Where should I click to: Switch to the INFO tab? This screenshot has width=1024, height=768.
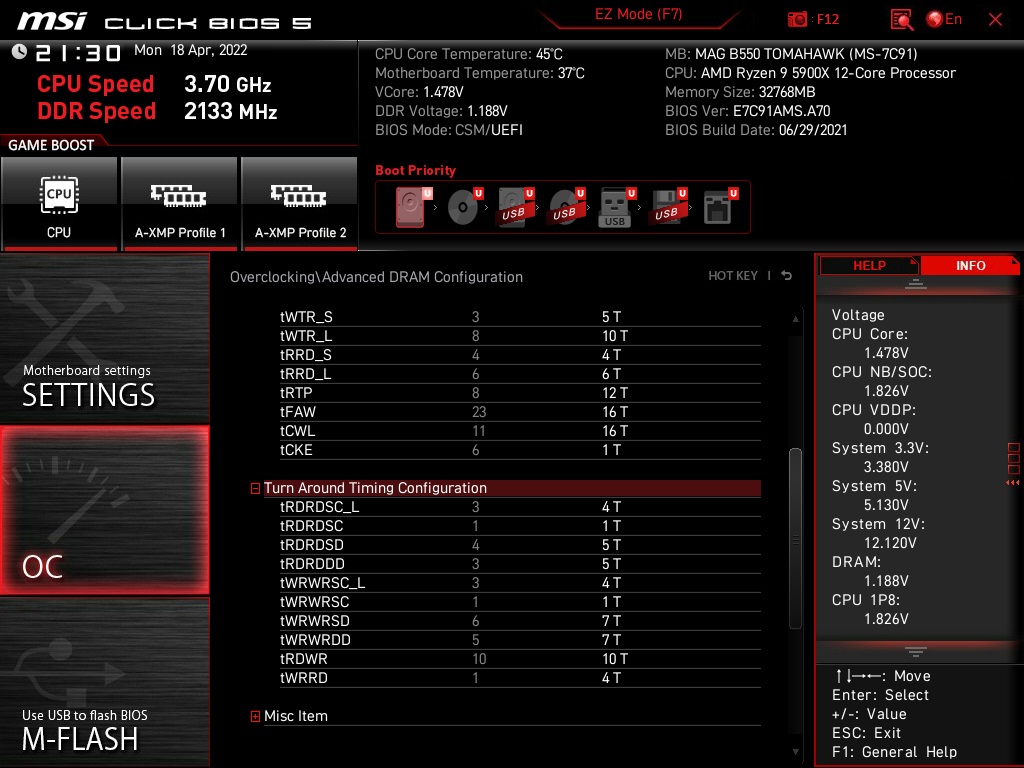969,265
